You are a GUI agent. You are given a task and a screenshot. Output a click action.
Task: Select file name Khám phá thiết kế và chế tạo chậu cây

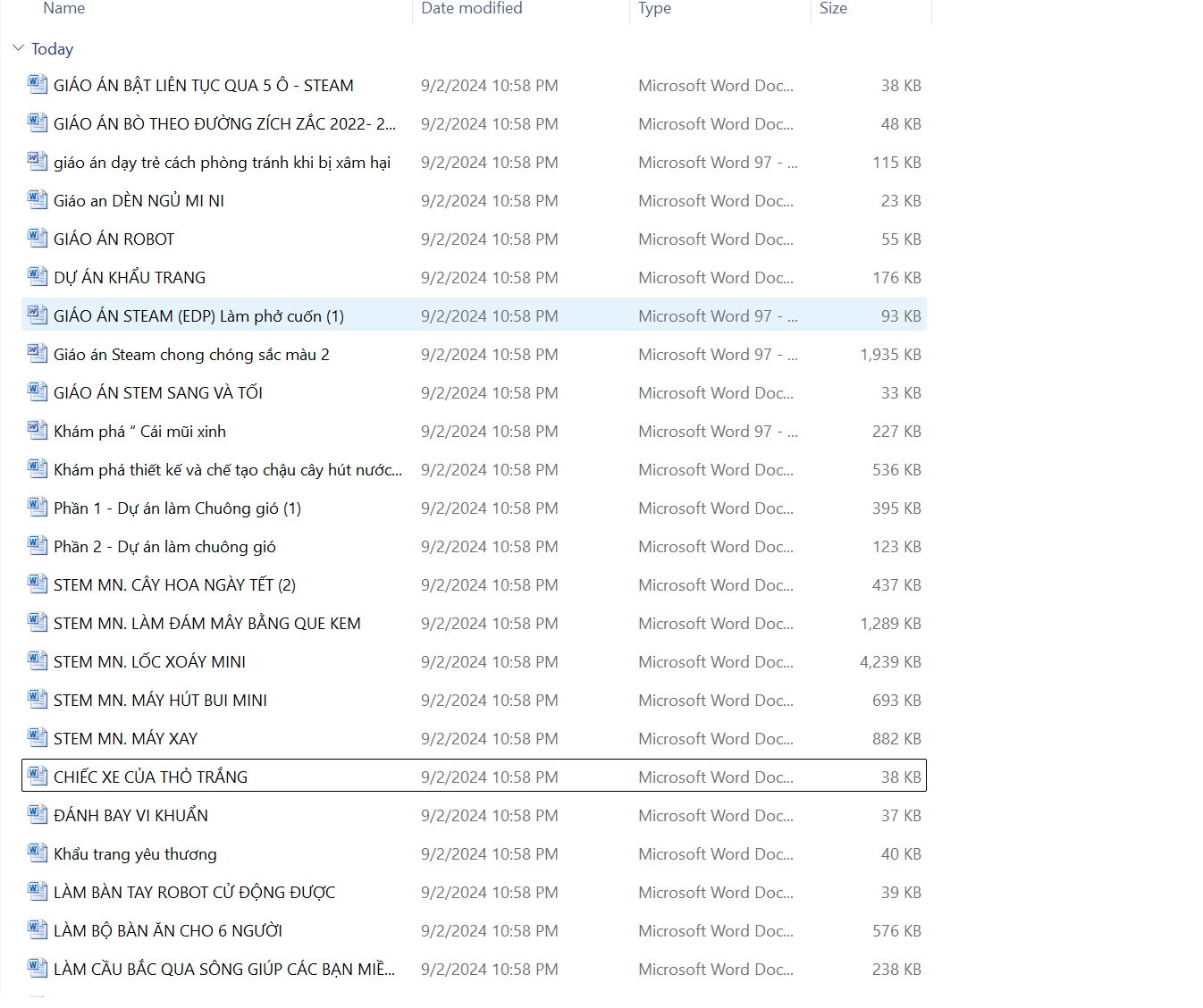coord(228,470)
